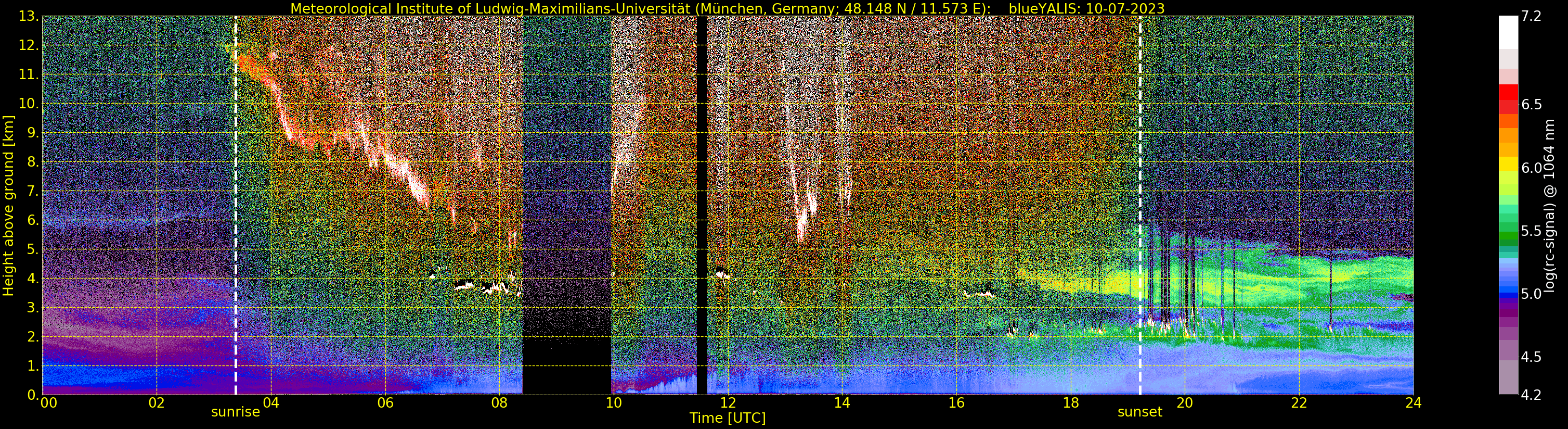Click the 6.5 value on the colorbar
This screenshot has height=429, width=1568.
[1532, 104]
